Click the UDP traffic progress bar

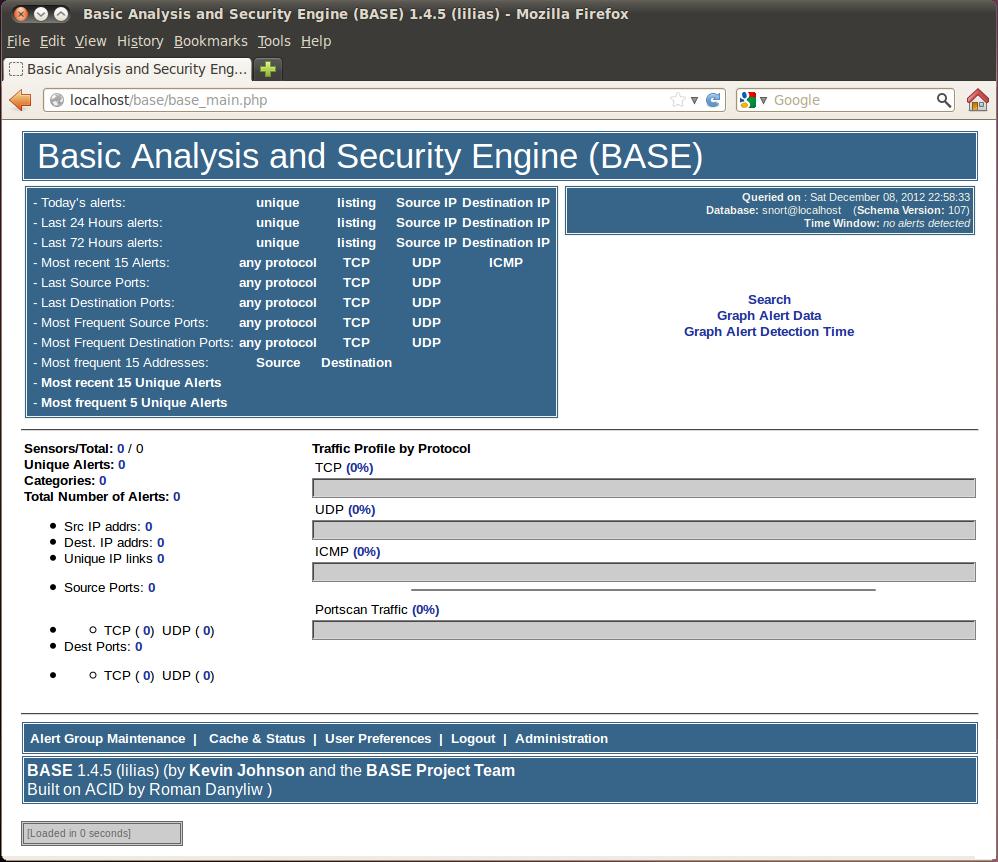pos(643,530)
